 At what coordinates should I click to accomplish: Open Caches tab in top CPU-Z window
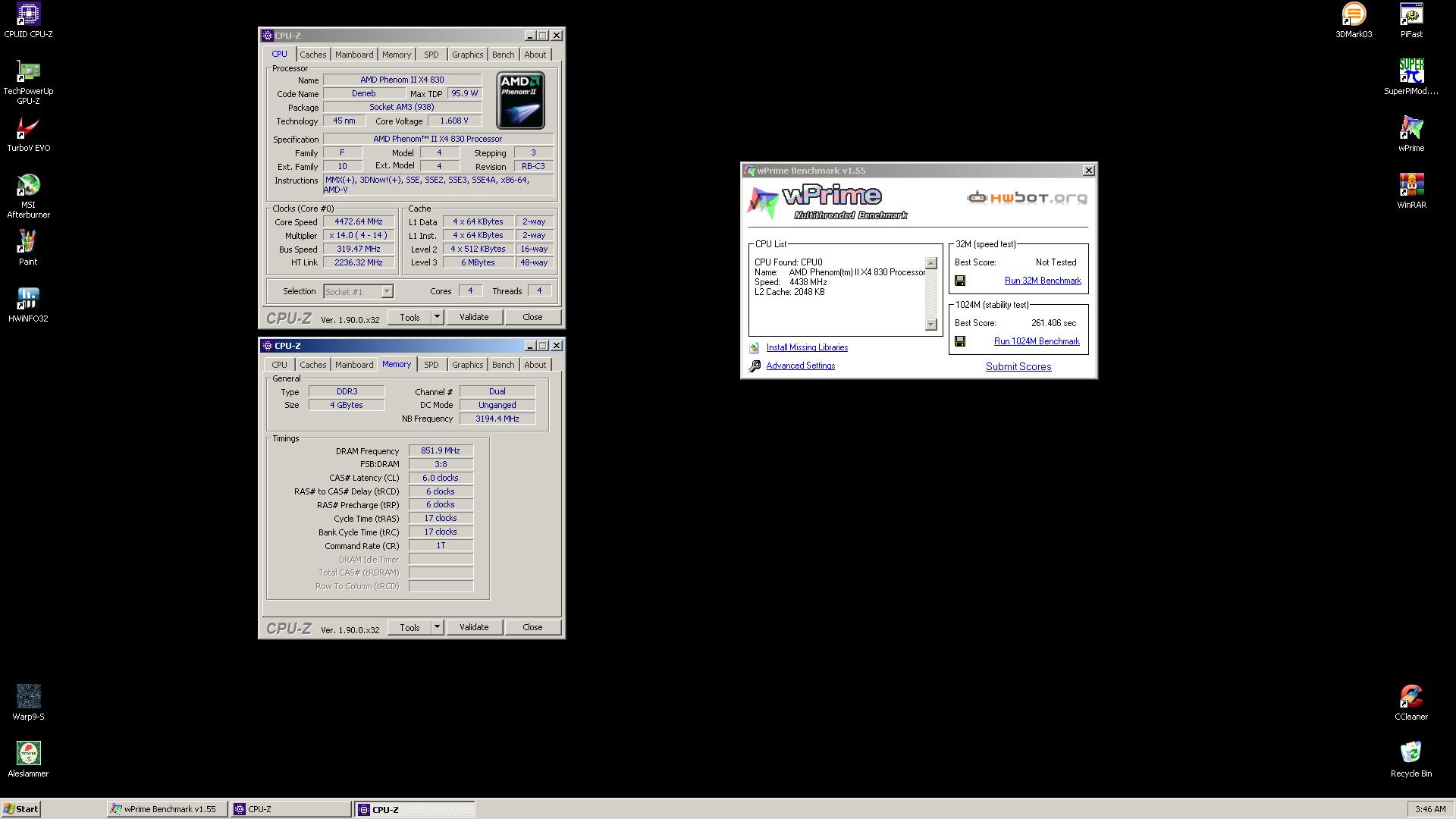312,55
